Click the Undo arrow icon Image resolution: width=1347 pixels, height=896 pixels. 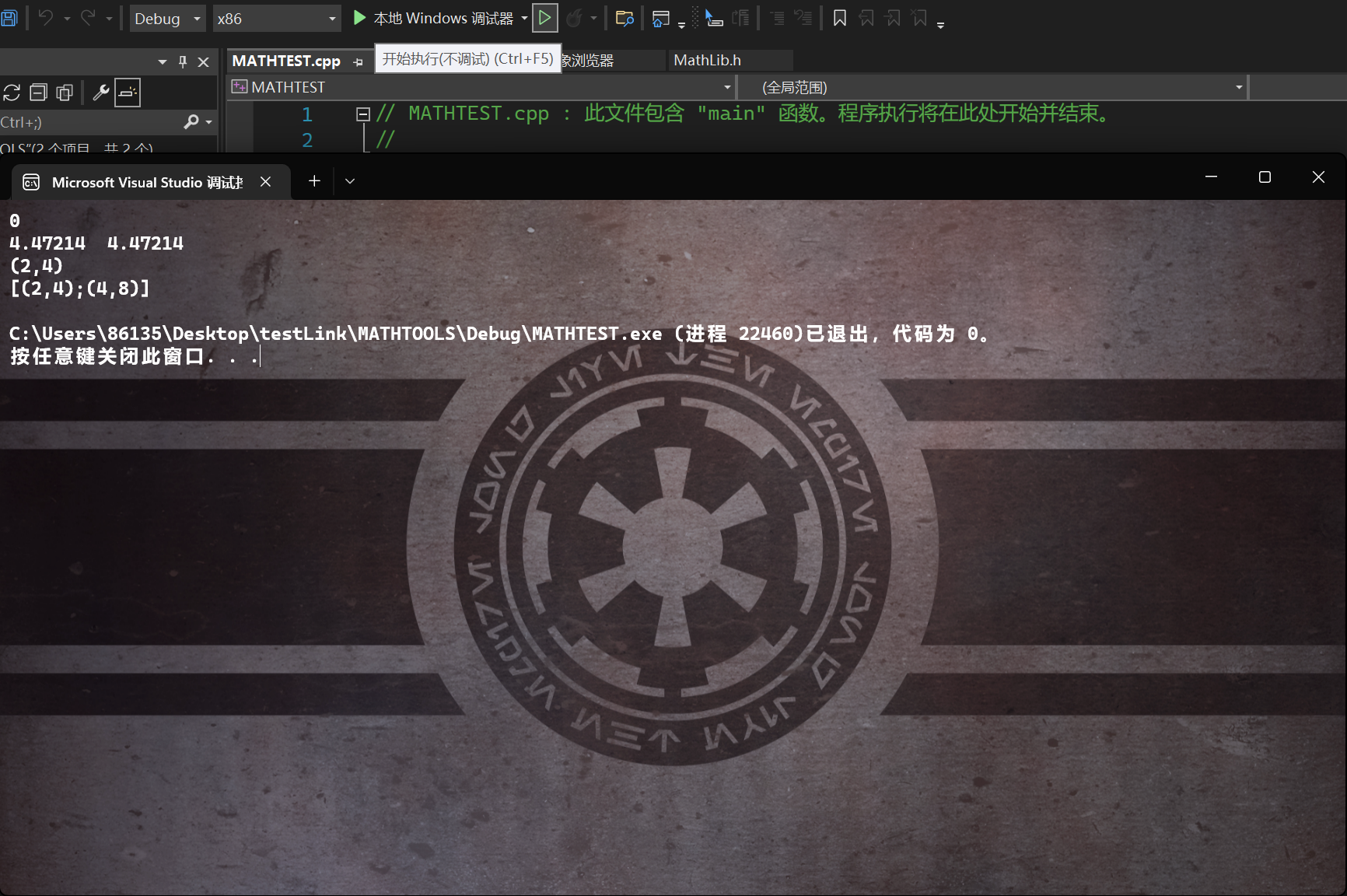tap(46, 18)
